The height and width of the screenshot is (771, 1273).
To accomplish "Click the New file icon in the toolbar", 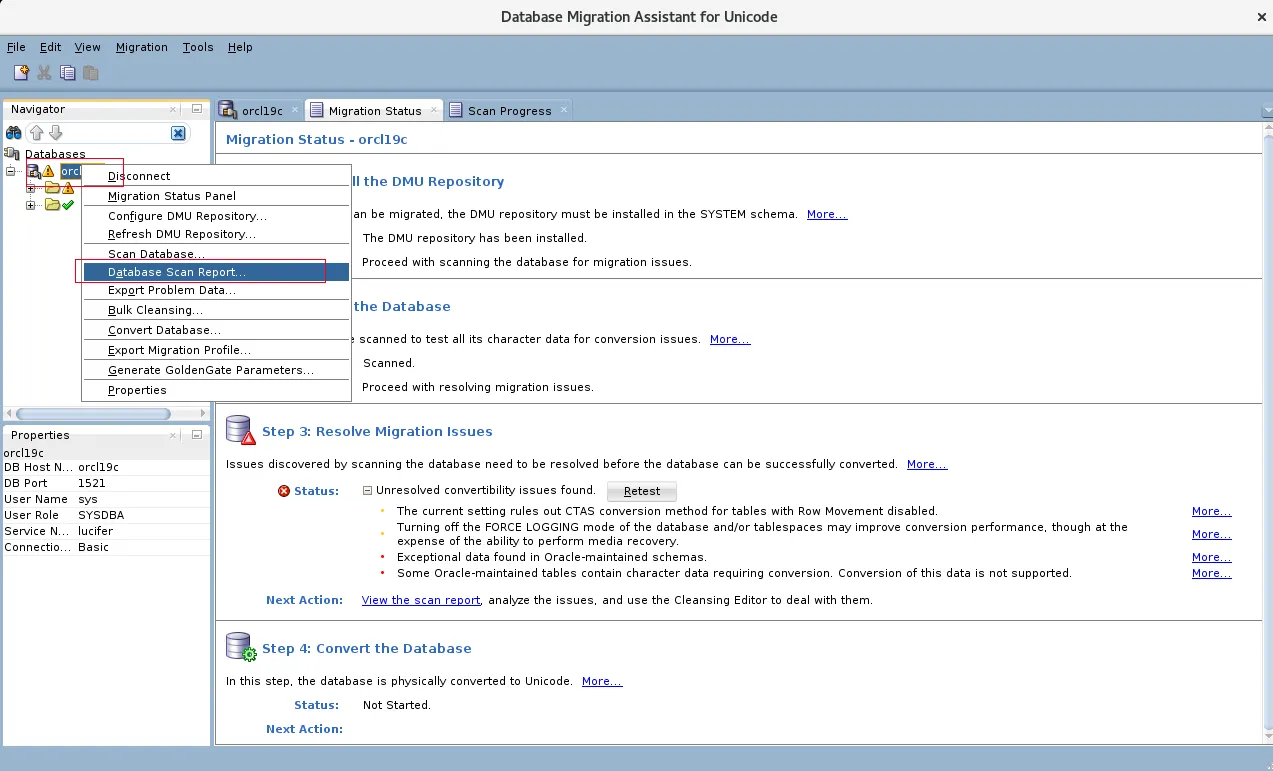I will click(x=21, y=72).
